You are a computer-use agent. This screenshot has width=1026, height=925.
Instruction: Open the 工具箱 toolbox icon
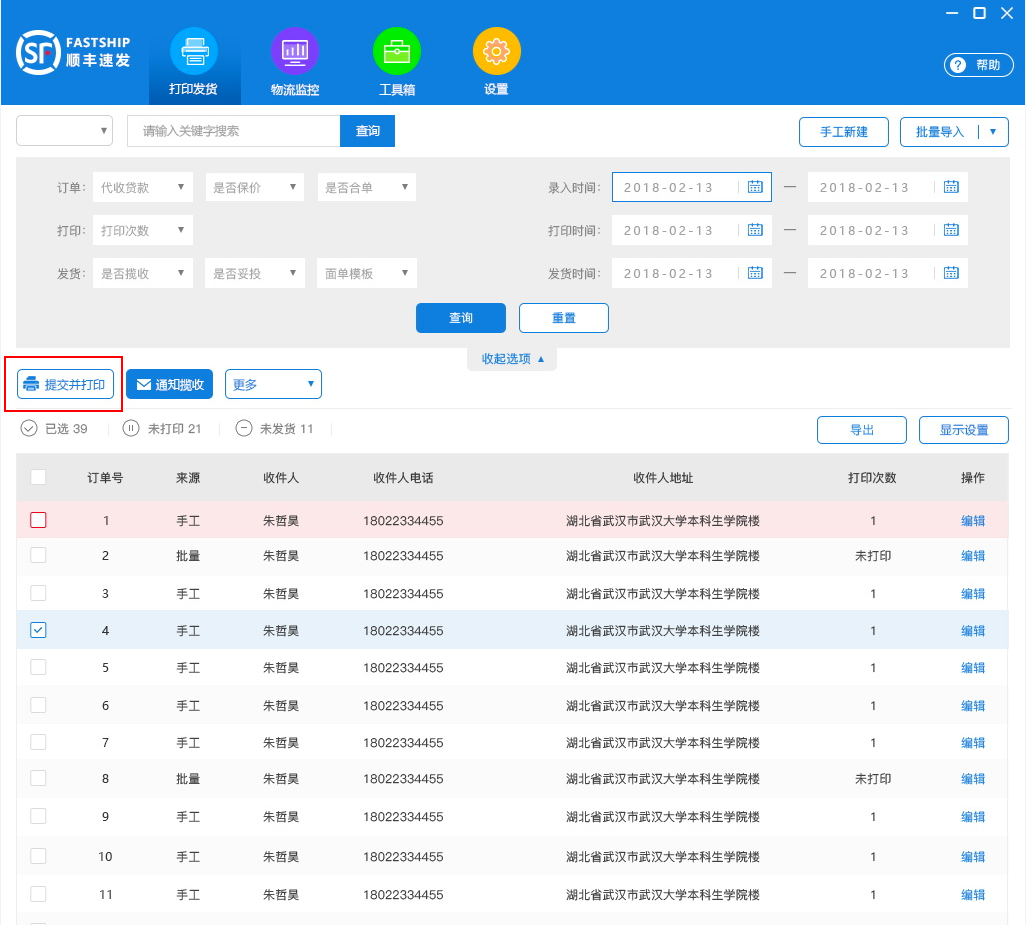point(397,62)
